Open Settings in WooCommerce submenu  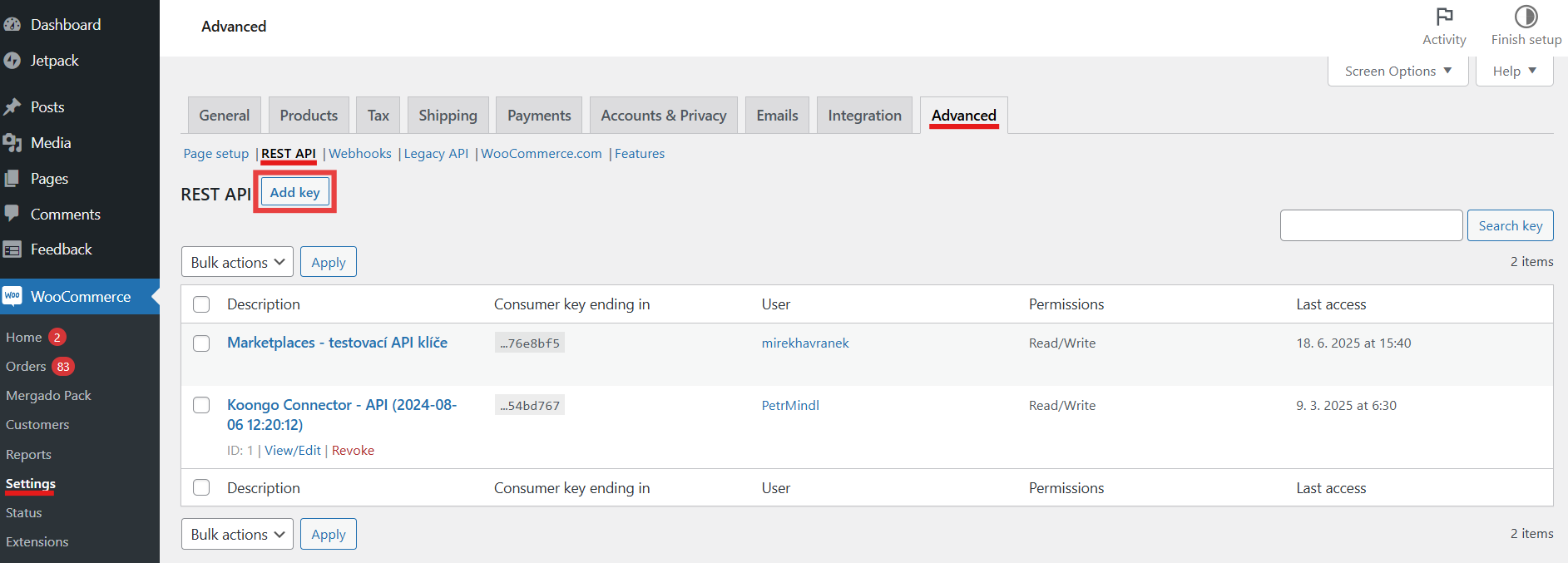pos(31,484)
